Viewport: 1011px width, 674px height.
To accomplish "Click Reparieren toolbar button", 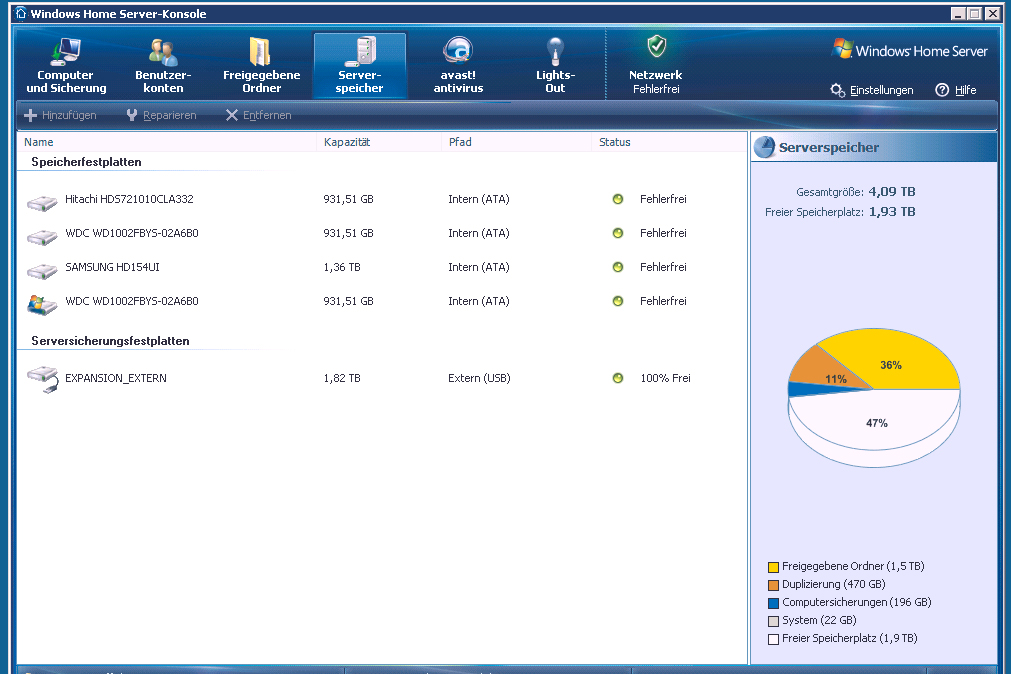I will tap(161, 115).
